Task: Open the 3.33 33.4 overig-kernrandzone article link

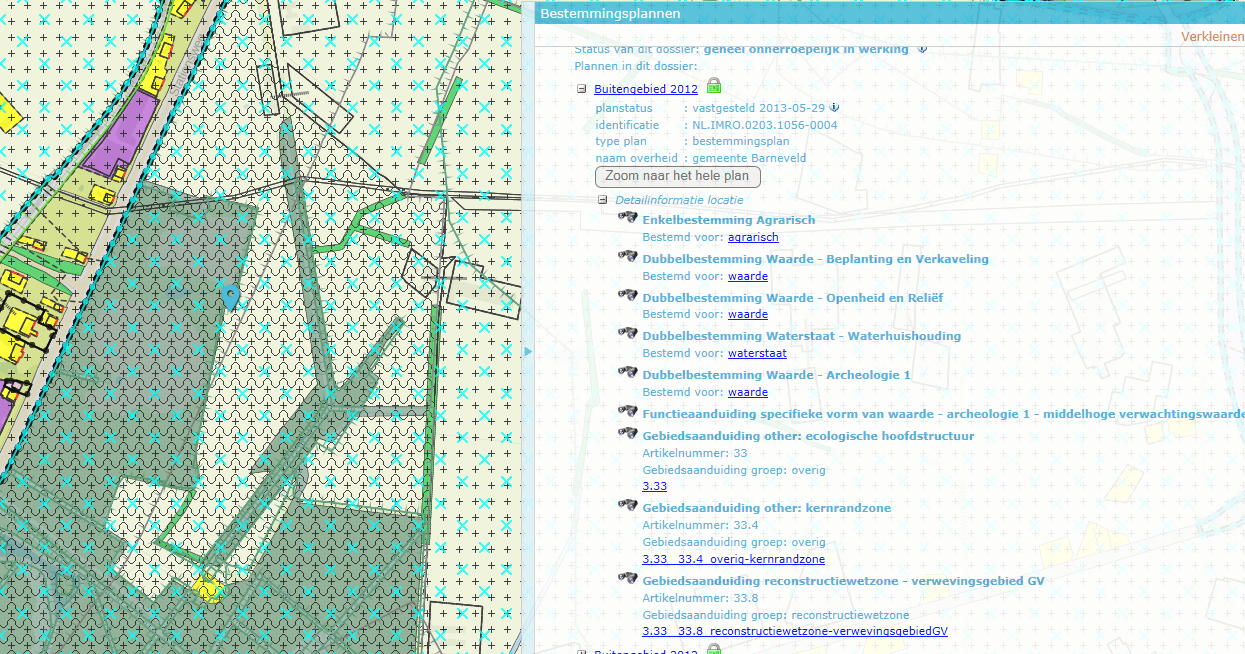Action: [x=733, y=559]
